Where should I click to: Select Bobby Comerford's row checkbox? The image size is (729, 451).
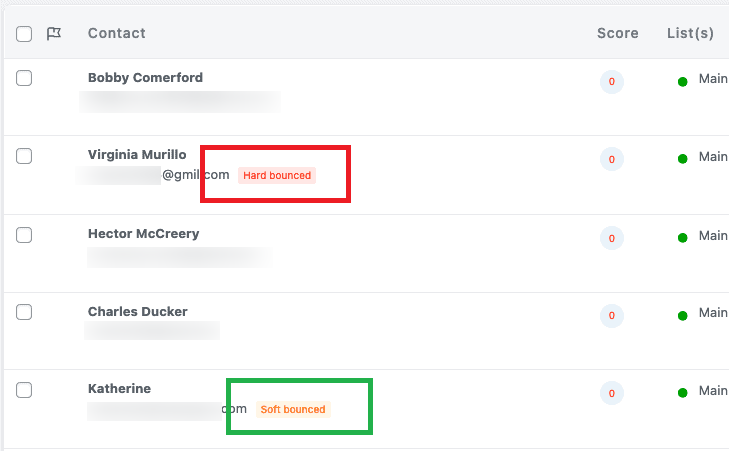tap(24, 78)
